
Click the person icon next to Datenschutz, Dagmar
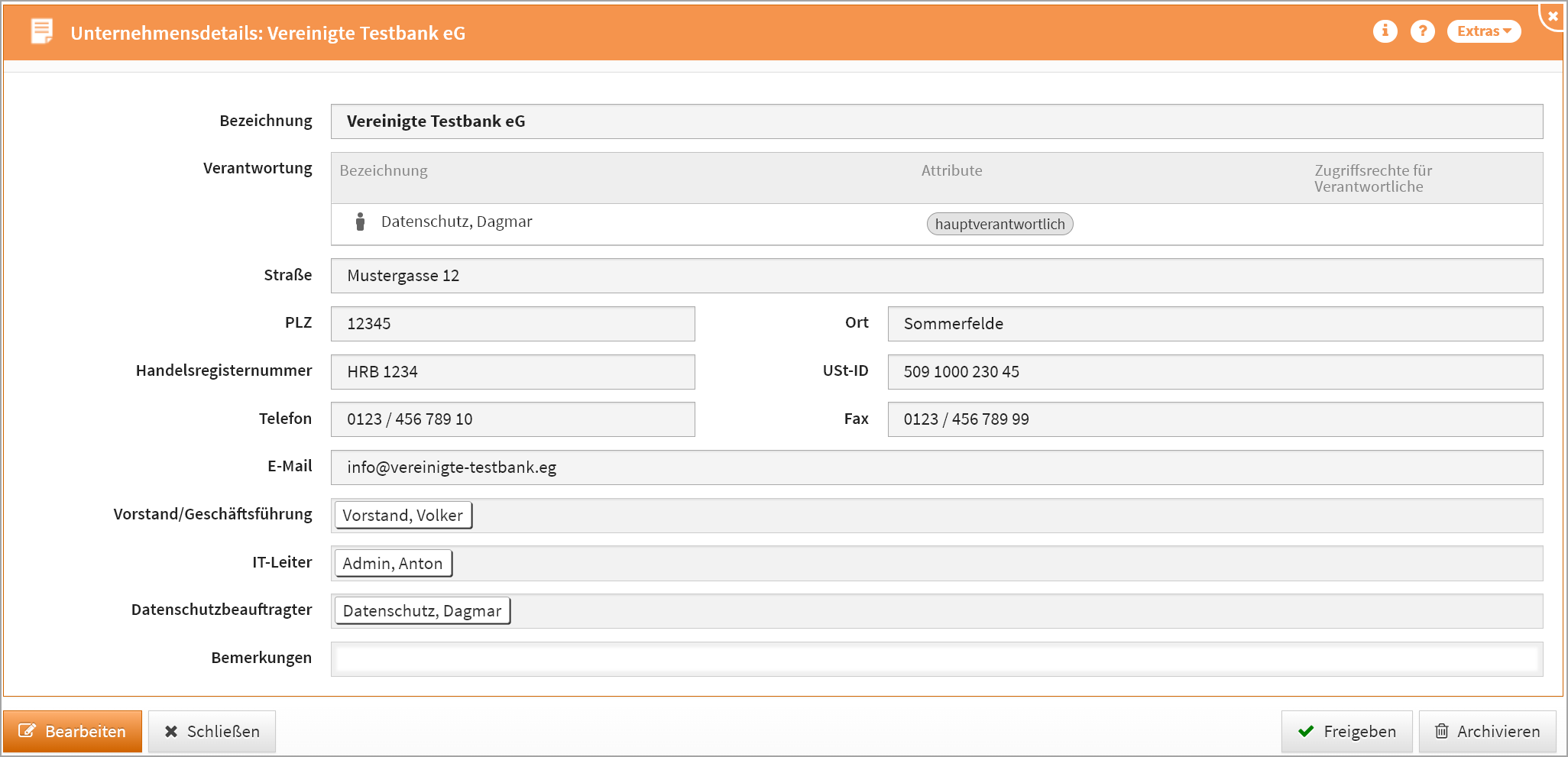(360, 222)
